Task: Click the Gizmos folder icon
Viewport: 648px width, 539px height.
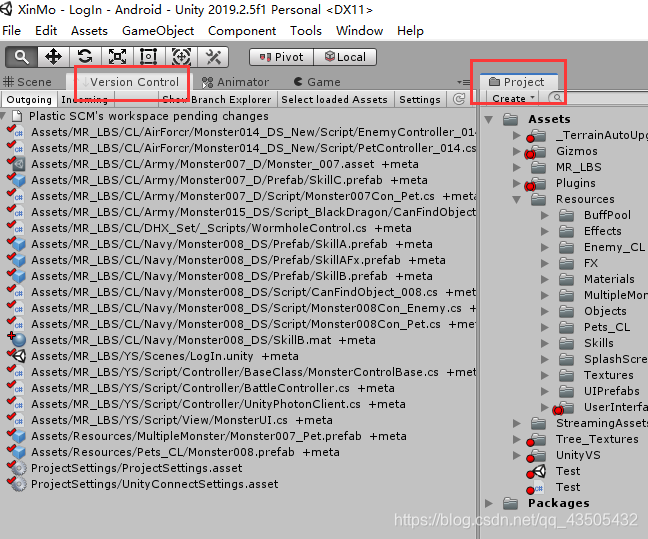Action: pos(538,151)
